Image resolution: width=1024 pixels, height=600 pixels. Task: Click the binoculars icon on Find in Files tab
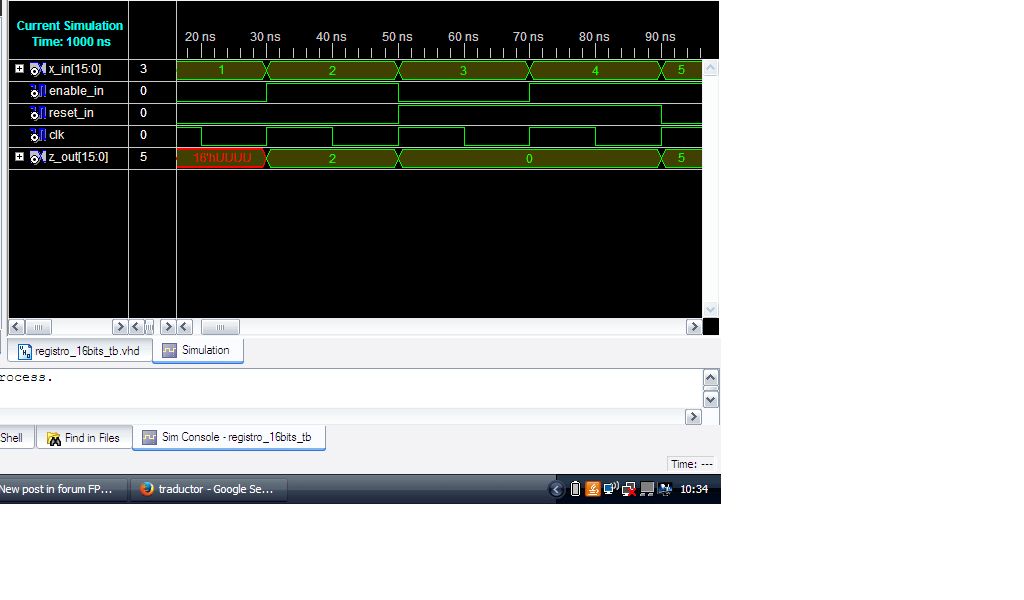click(54, 438)
